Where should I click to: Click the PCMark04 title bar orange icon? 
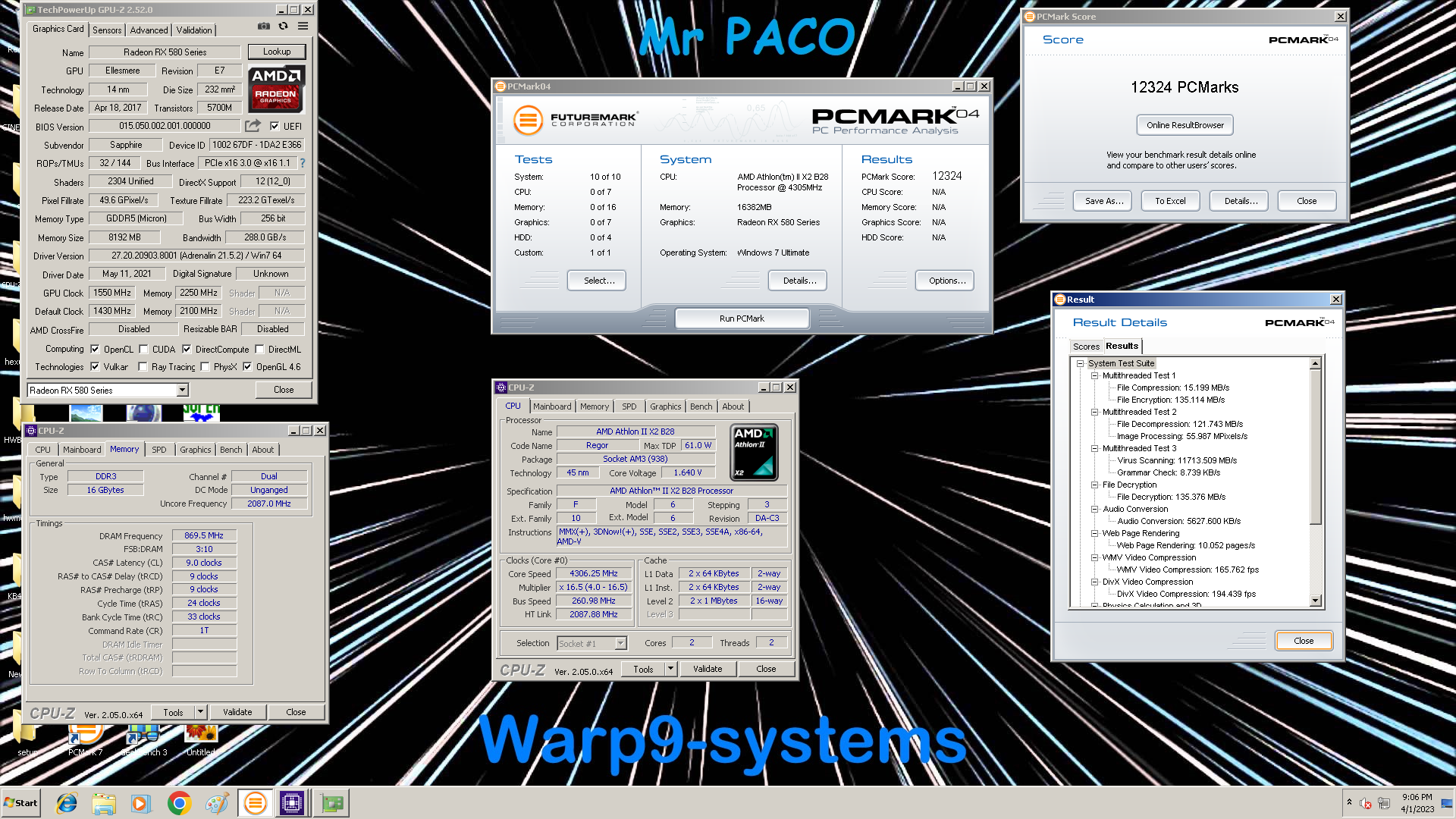click(x=500, y=86)
